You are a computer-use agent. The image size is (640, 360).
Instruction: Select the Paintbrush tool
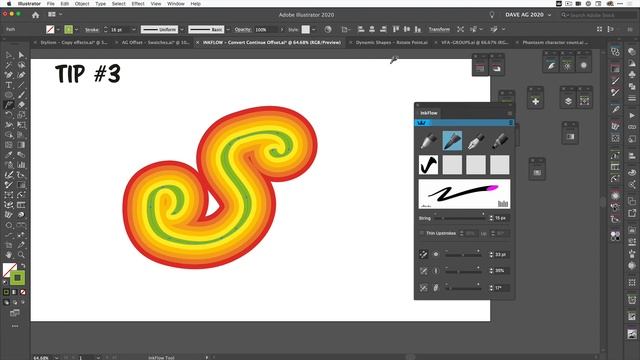point(21,95)
